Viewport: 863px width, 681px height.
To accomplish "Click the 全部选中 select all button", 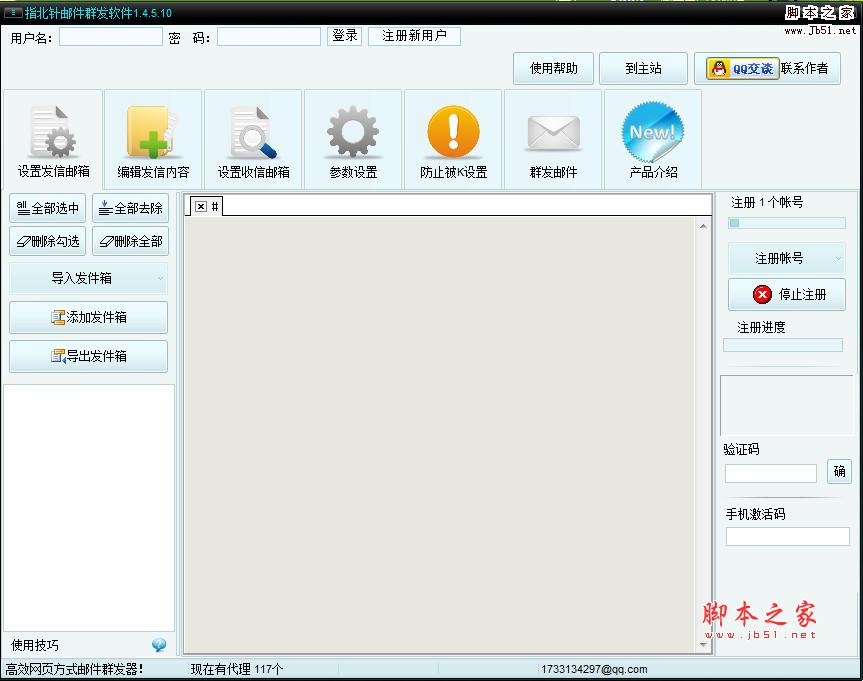I will [48, 209].
